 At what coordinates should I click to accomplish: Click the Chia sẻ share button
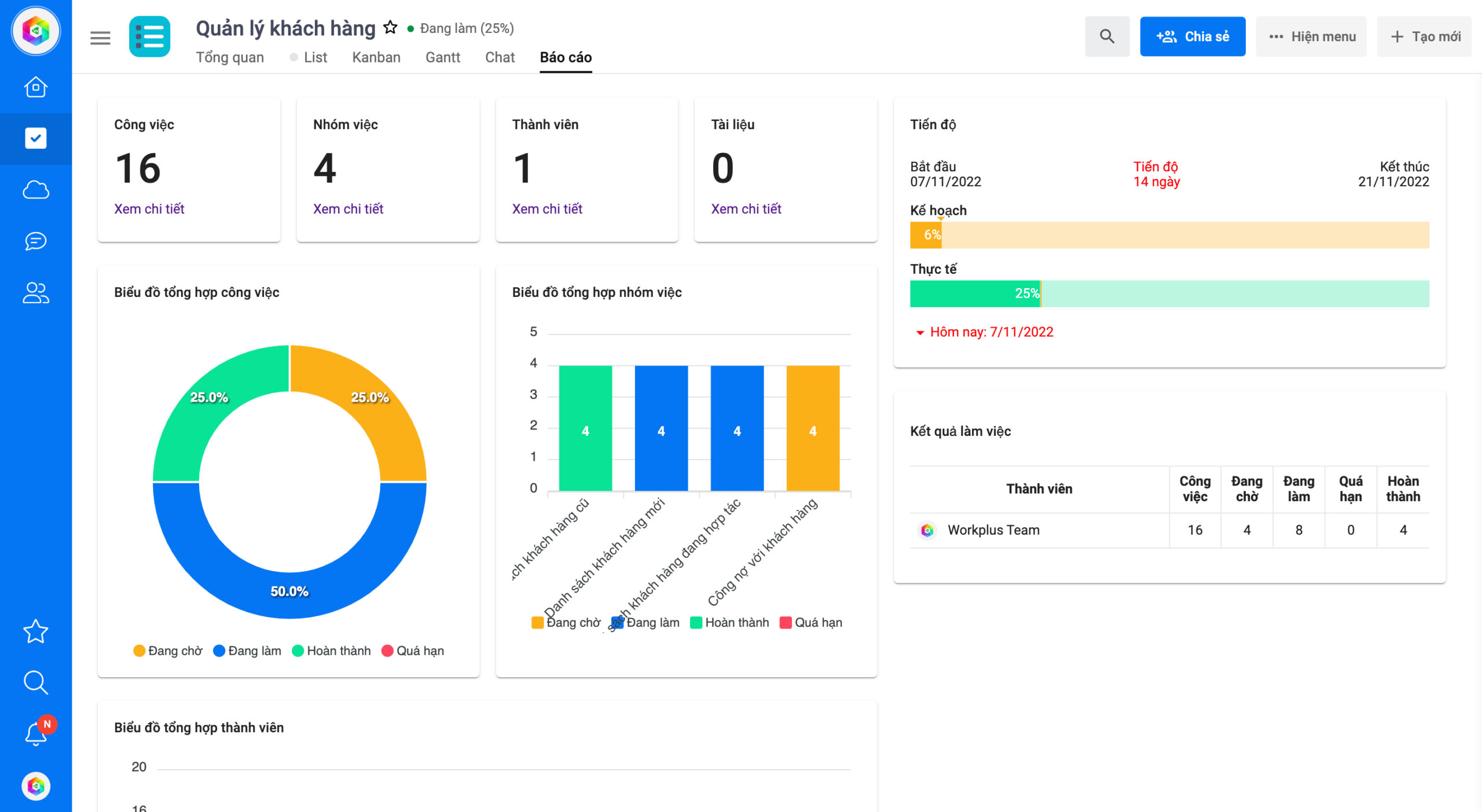pos(1193,36)
